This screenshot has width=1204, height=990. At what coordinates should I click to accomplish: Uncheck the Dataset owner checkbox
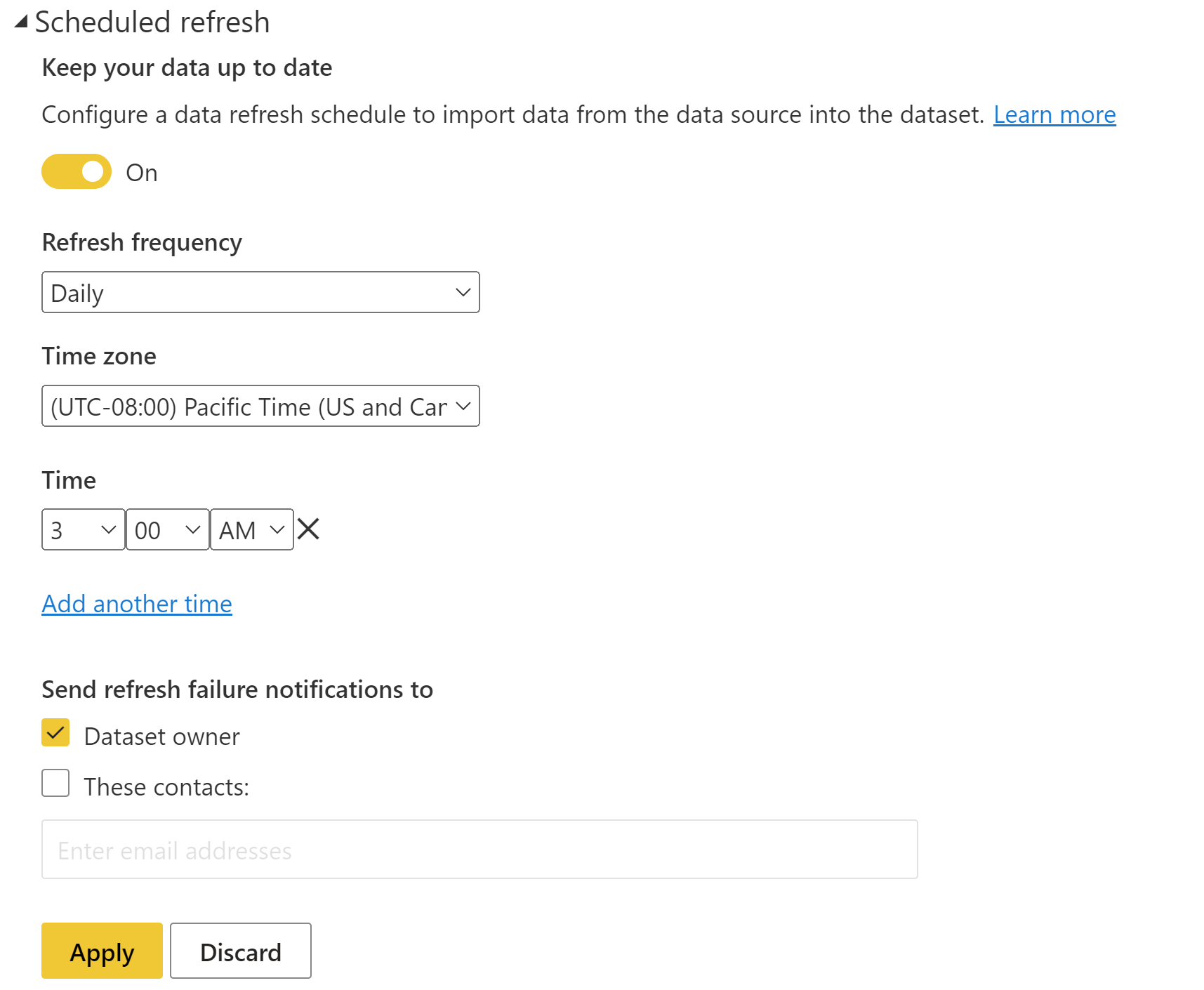coord(55,732)
